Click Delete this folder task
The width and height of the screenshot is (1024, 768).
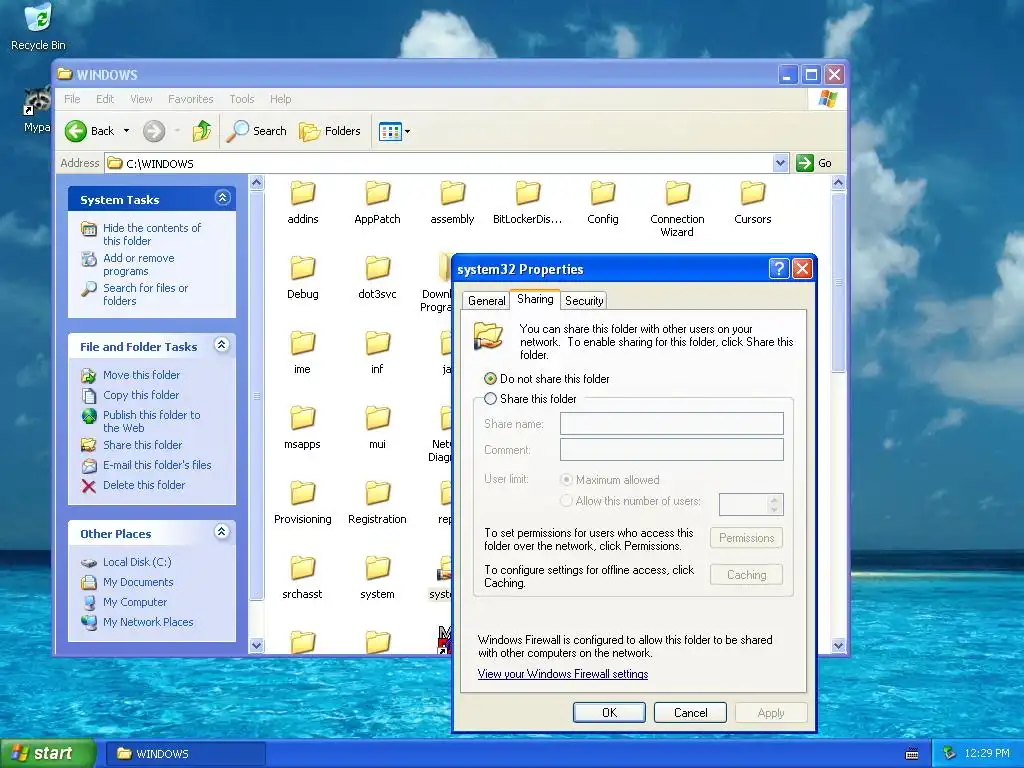pyautogui.click(x=144, y=485)
